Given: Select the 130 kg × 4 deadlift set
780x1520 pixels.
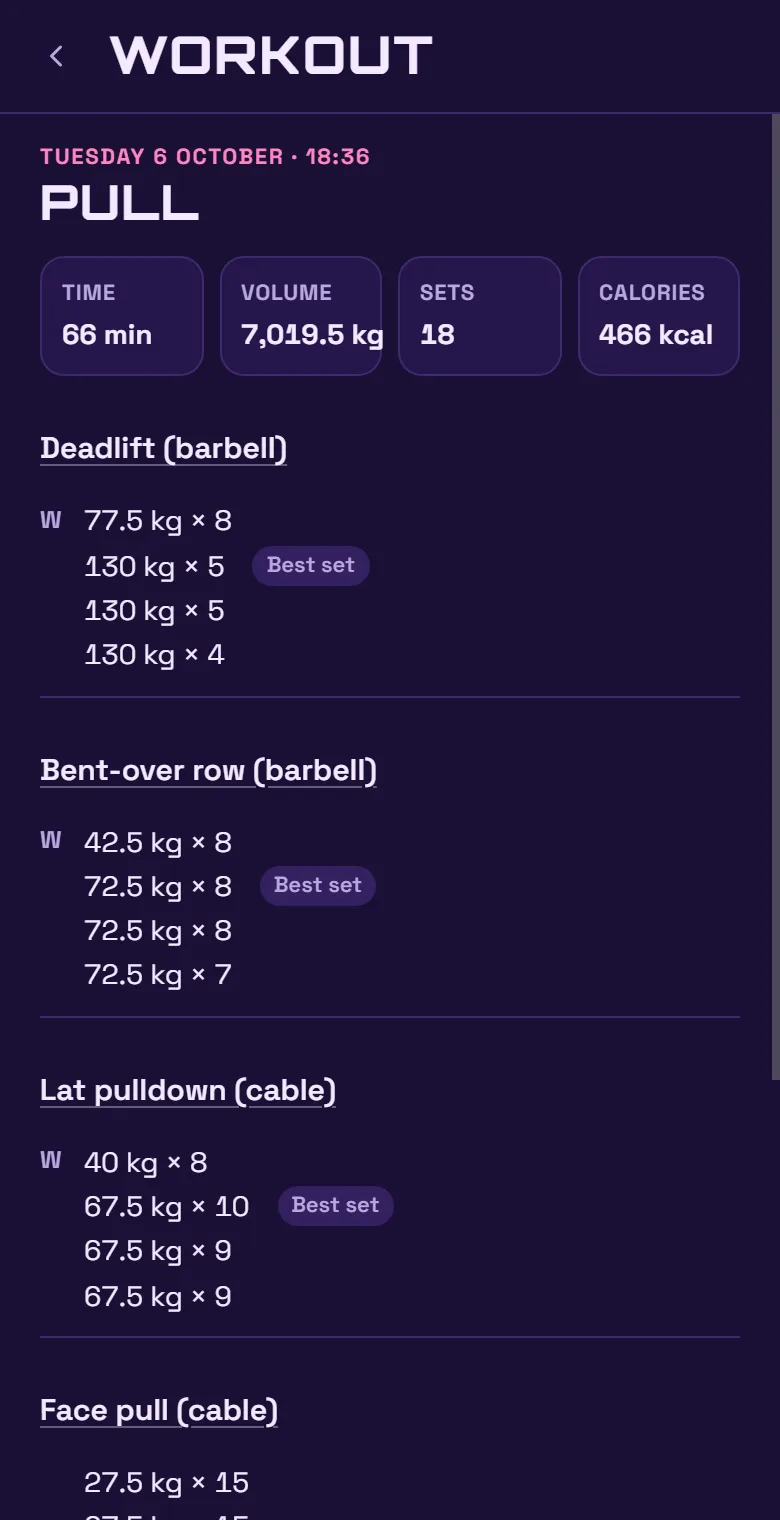Looking at the screenshot, I should (x=154, y=655).
